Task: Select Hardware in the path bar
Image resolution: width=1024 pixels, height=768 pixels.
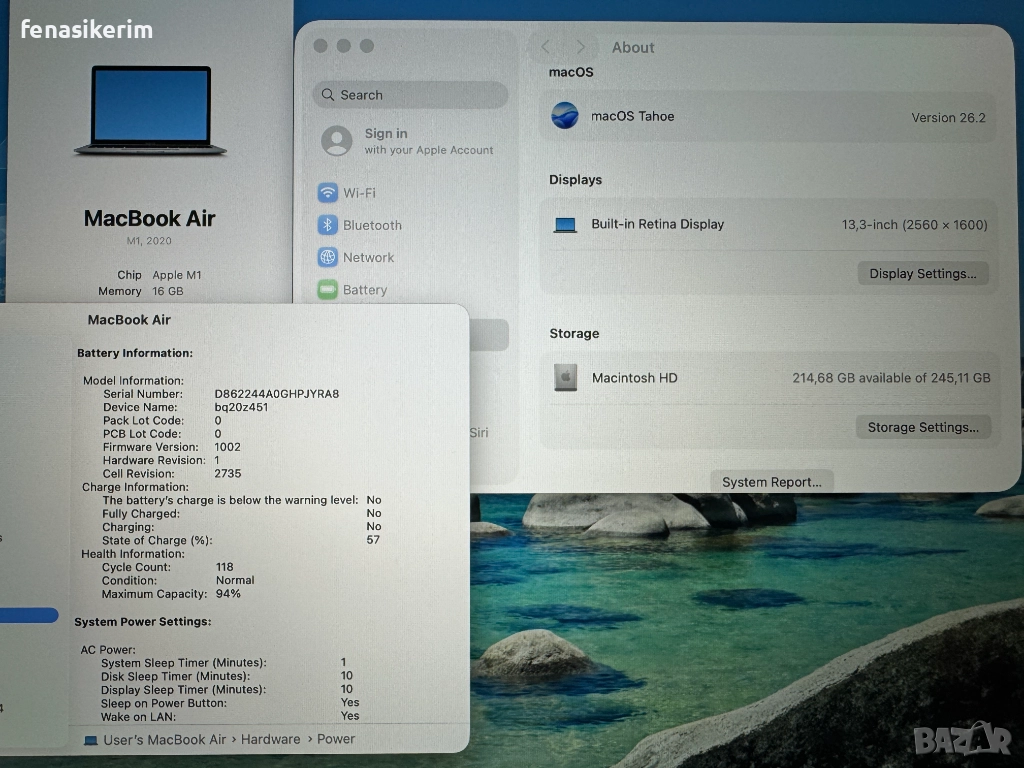Action: click(x=270, y=739)
